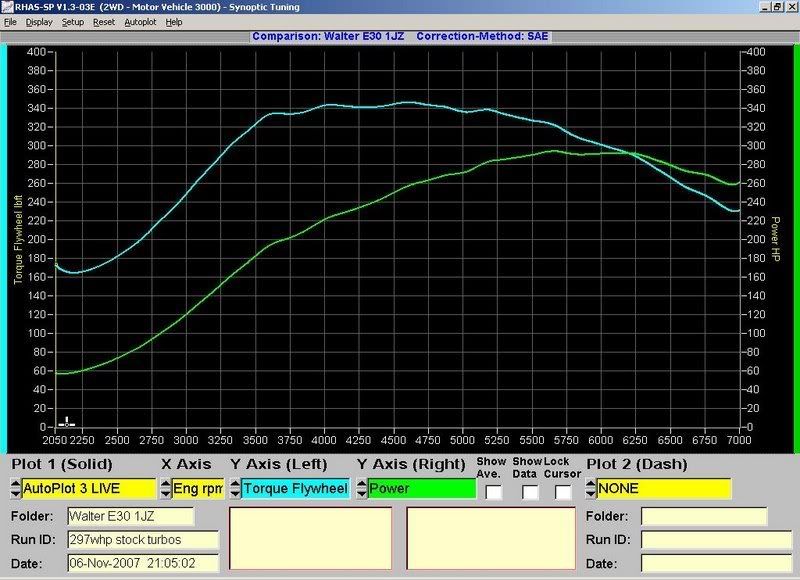Viewport: 800px width, 580px height.
Task: Click the right yellow notes box
Action: pos(491,538)
